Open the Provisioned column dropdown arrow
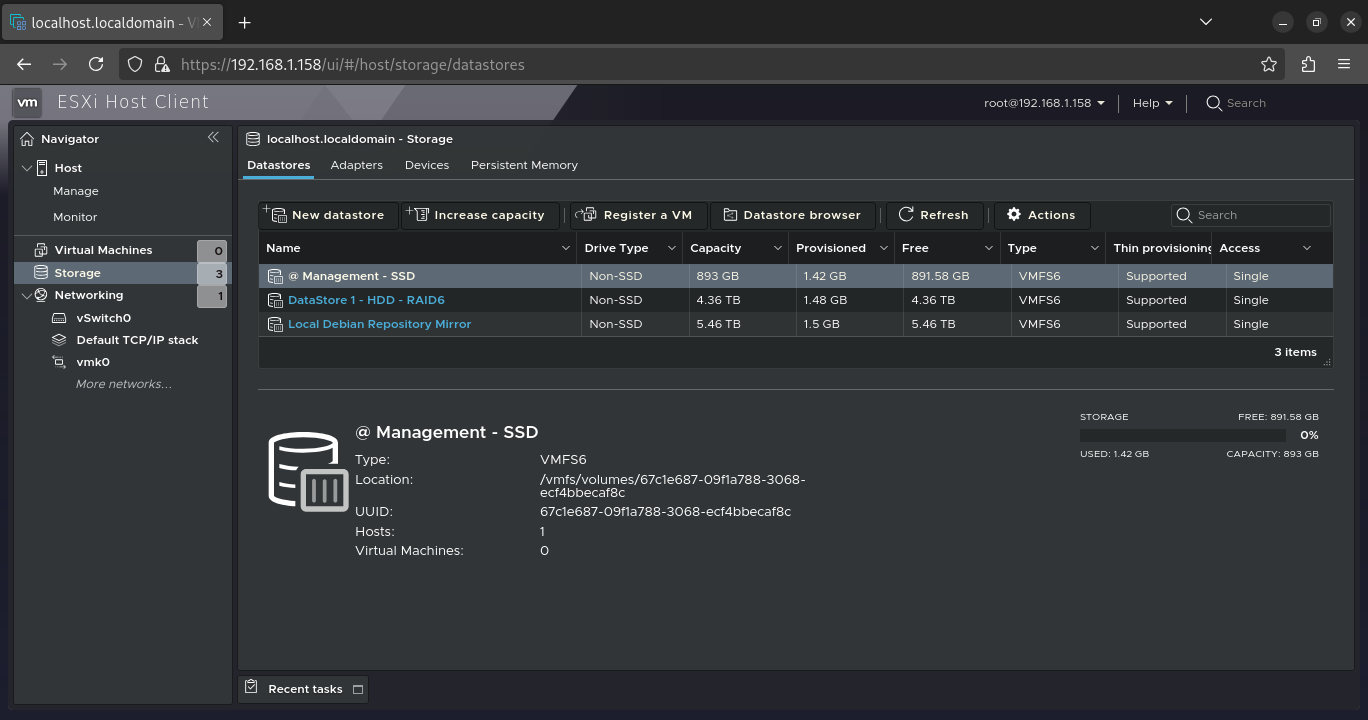This screenshot has width=1368, height=720. pyautogui.click(x=883, y=248)
